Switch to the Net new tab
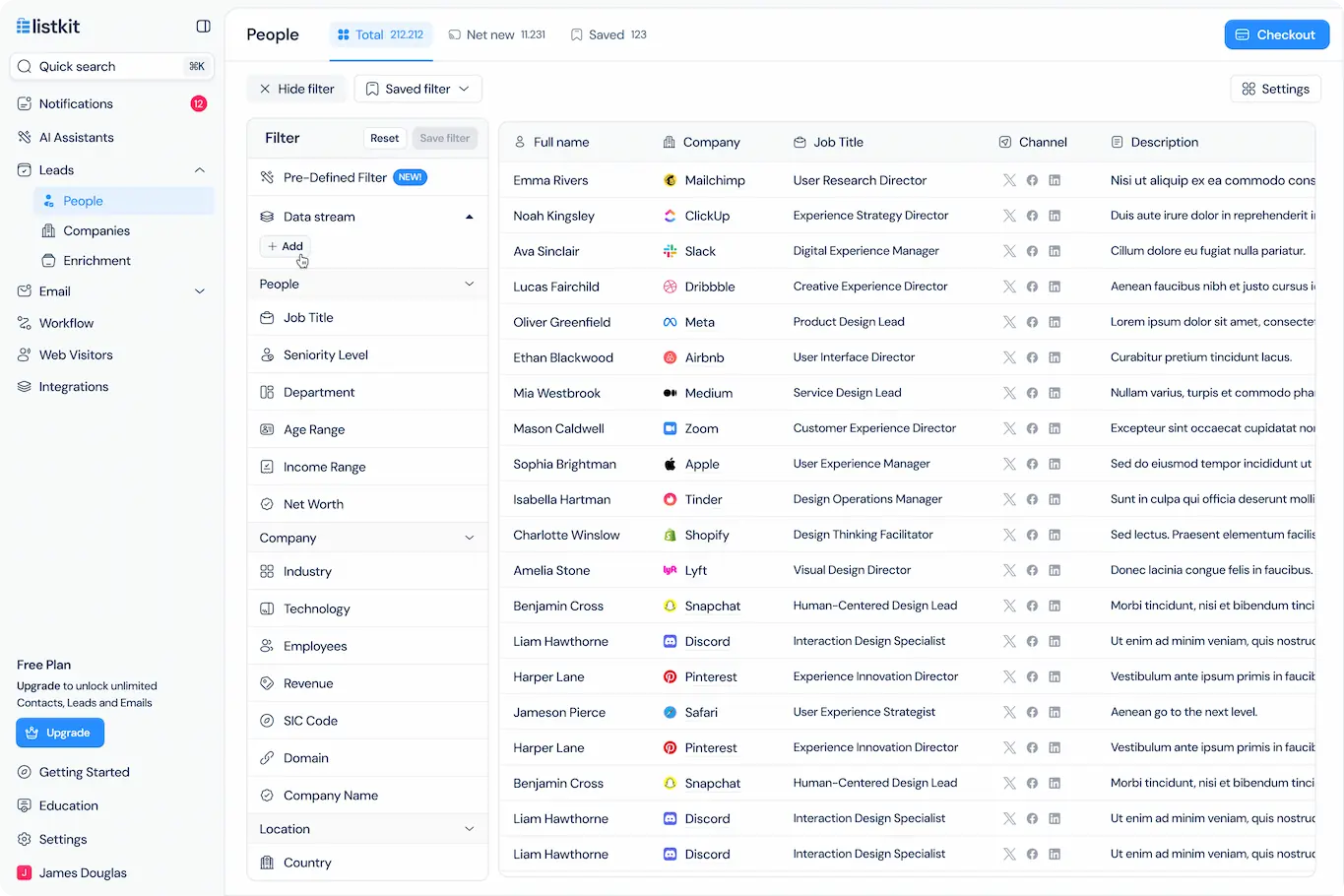Viewport: 1344px width, 896px height. 496,34
